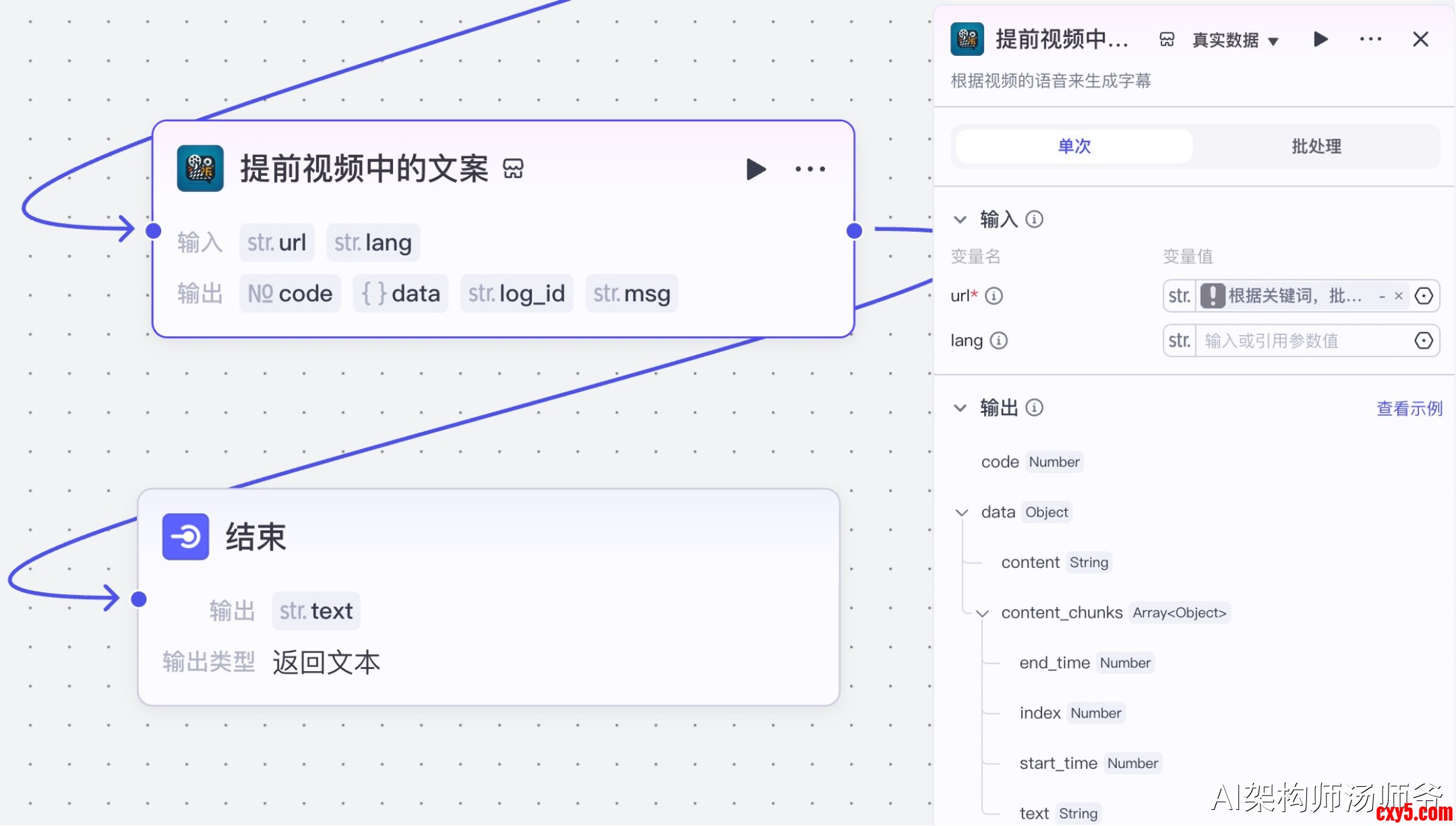Collapse the 输入 section

coord(961,220)
